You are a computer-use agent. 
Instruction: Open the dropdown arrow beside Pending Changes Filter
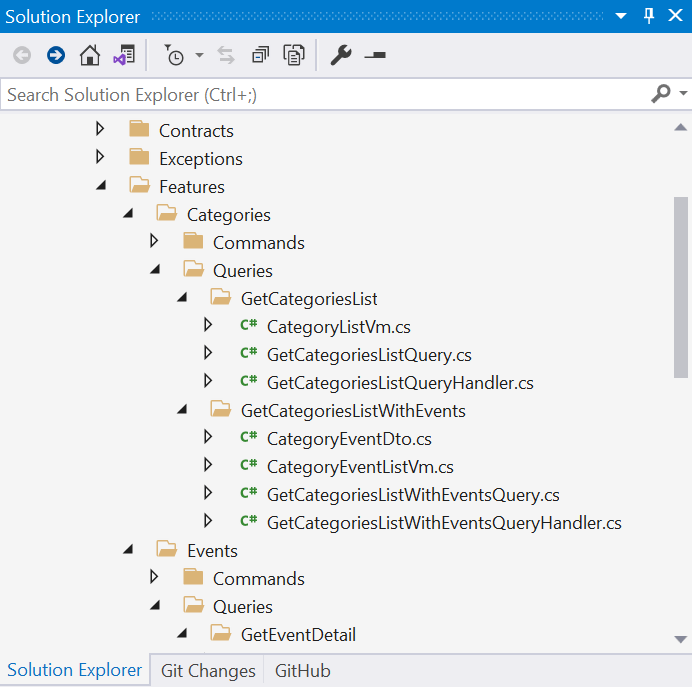199,55
